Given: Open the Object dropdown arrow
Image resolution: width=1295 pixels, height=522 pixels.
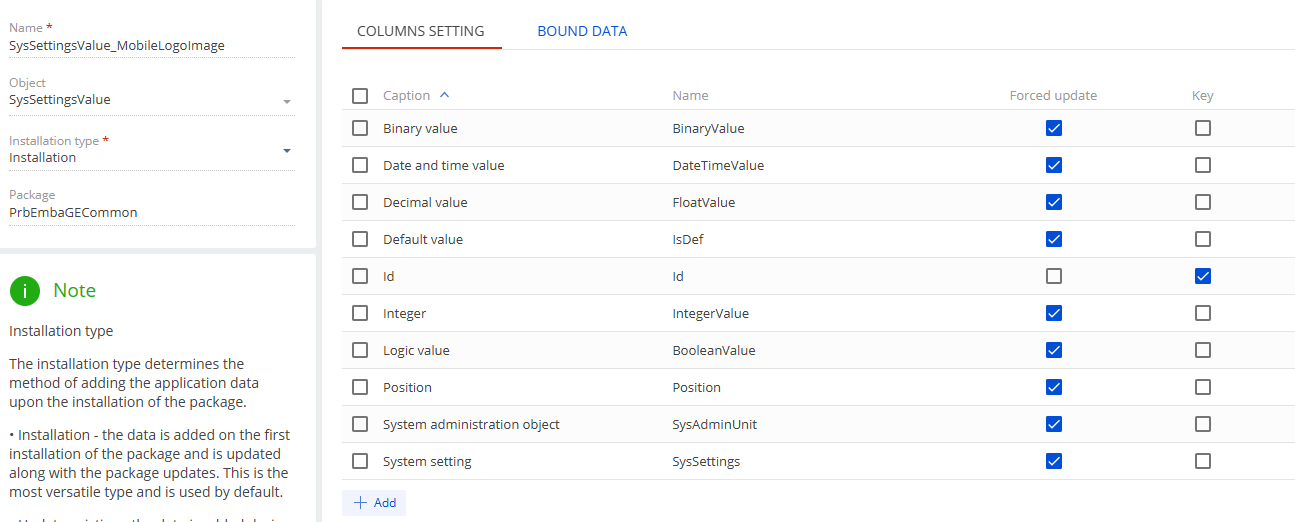Looking at the screenshot, I should pyautogui.click(x=287, y=101).
